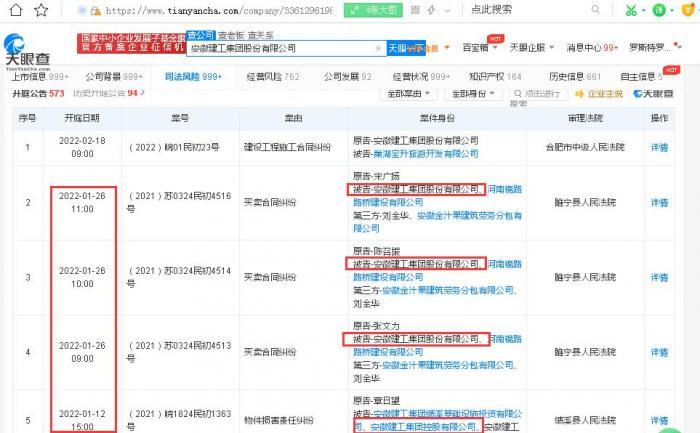The height and width of the screenshot is (433, 700).
Task: Open the Tianyancha logo home link
Action: [27, 52]
